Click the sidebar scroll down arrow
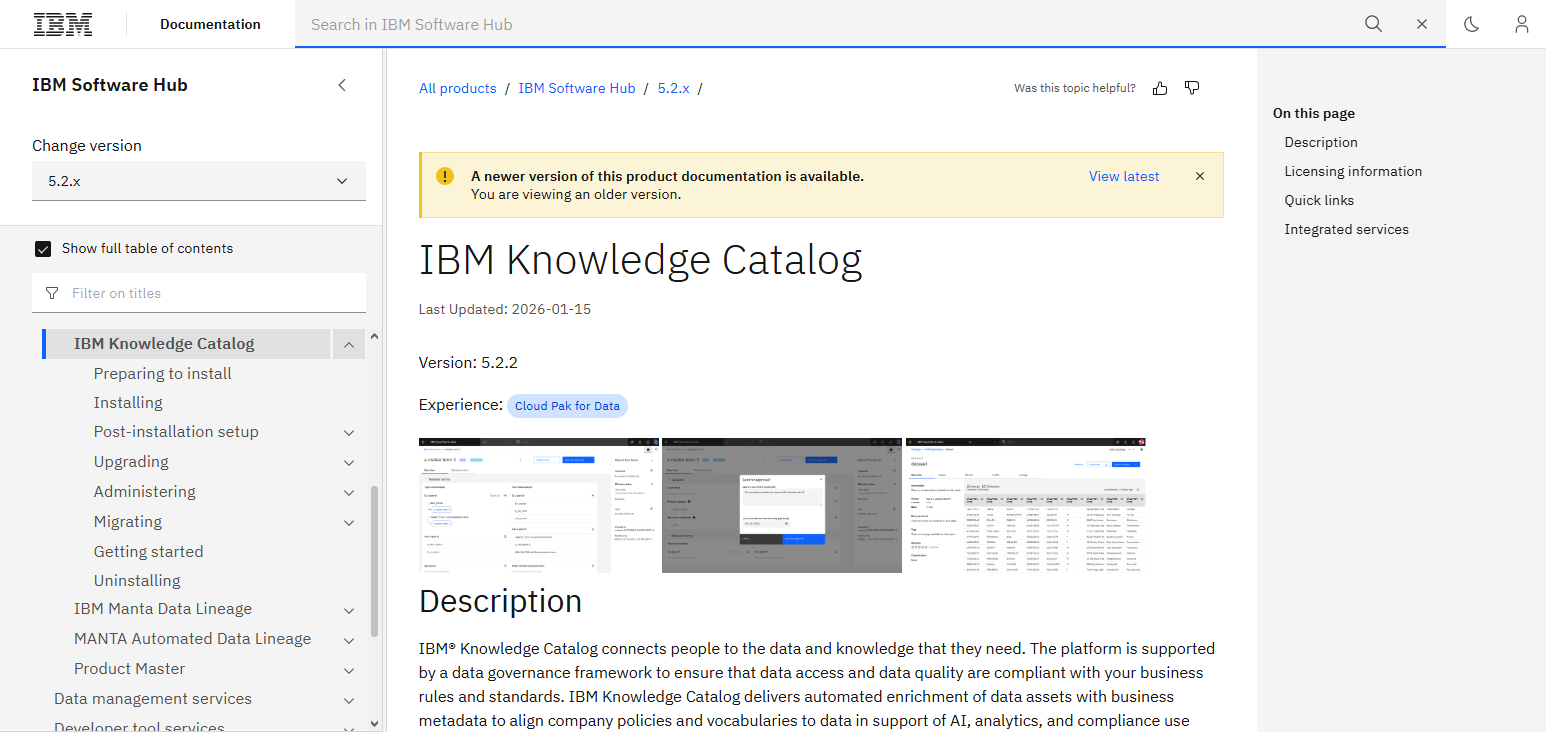 375,722
